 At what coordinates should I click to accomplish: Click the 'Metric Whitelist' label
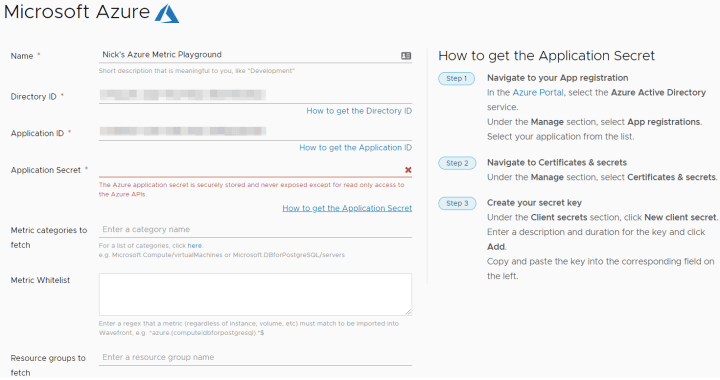(40, 280)
